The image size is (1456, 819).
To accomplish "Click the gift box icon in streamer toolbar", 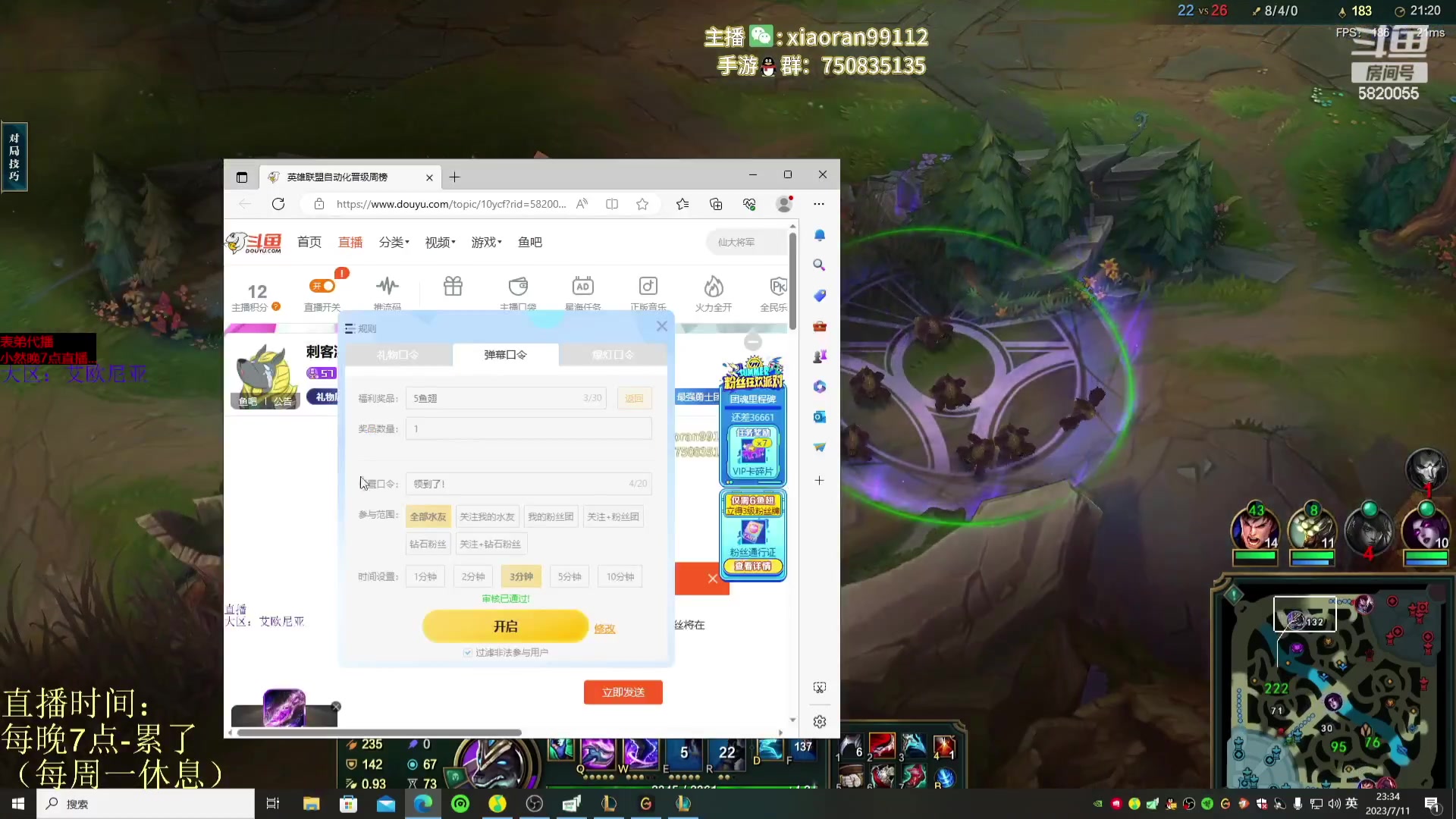I will 453,286.
